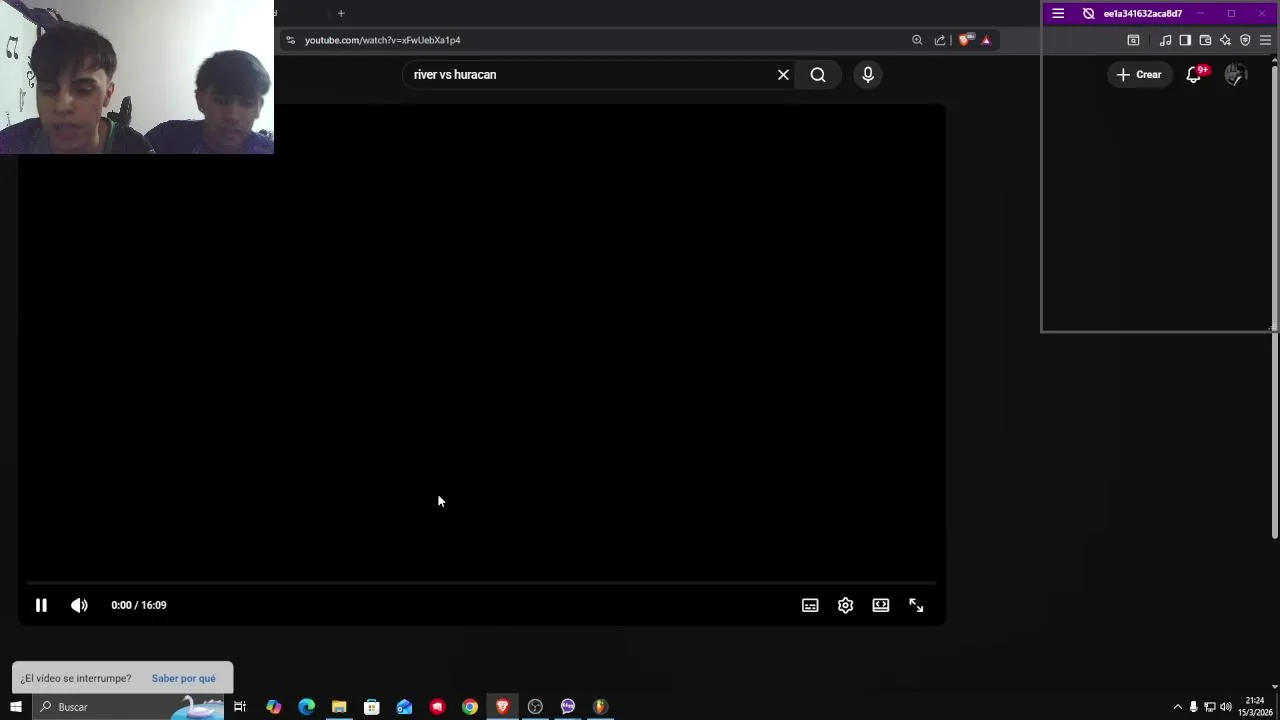This screenshot has width=1280, height=720.
Task: Switch to Brave browser on the taskbar
Action: coord(502,707)
